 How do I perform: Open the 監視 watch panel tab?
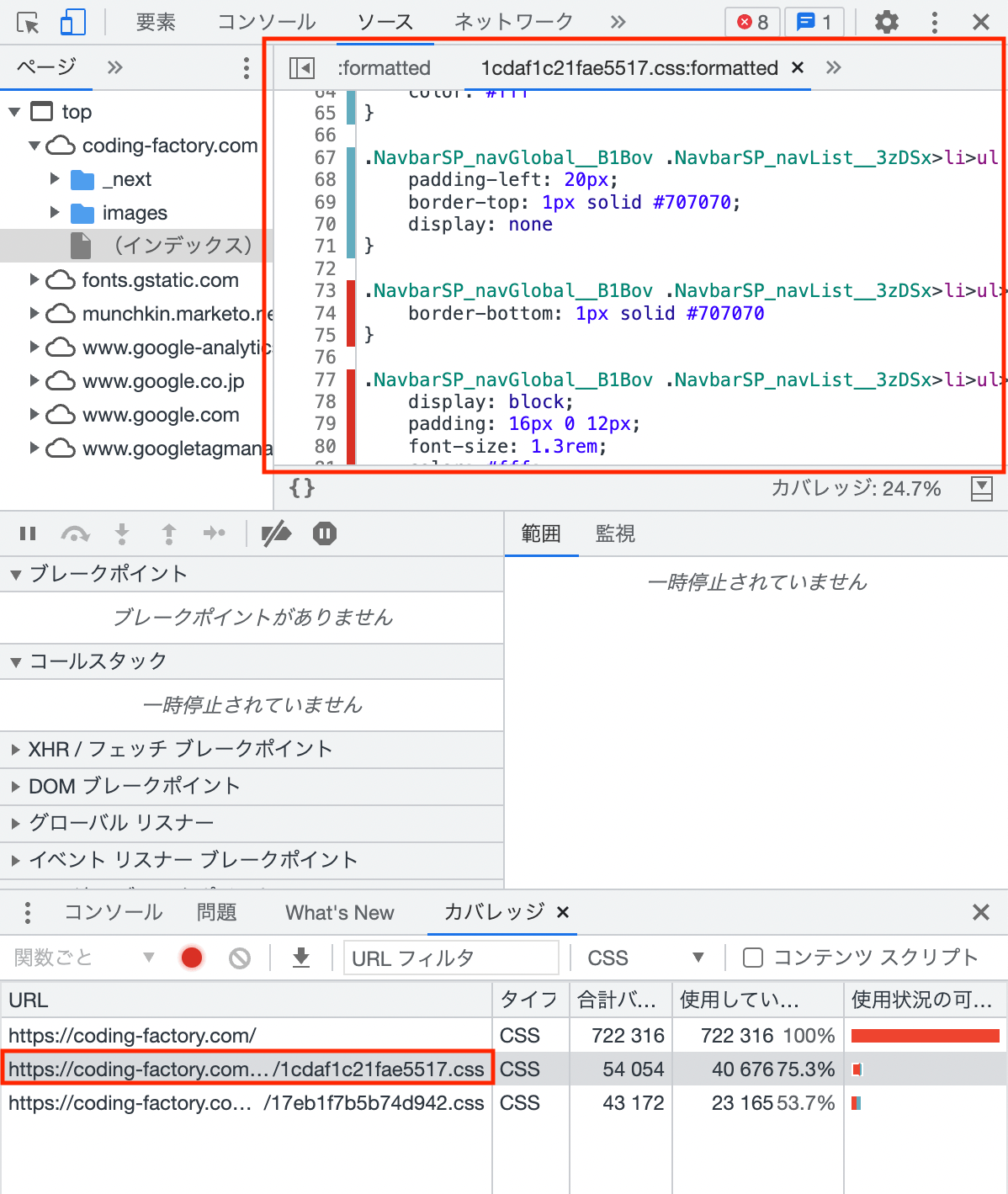click(x=615, y=533)
